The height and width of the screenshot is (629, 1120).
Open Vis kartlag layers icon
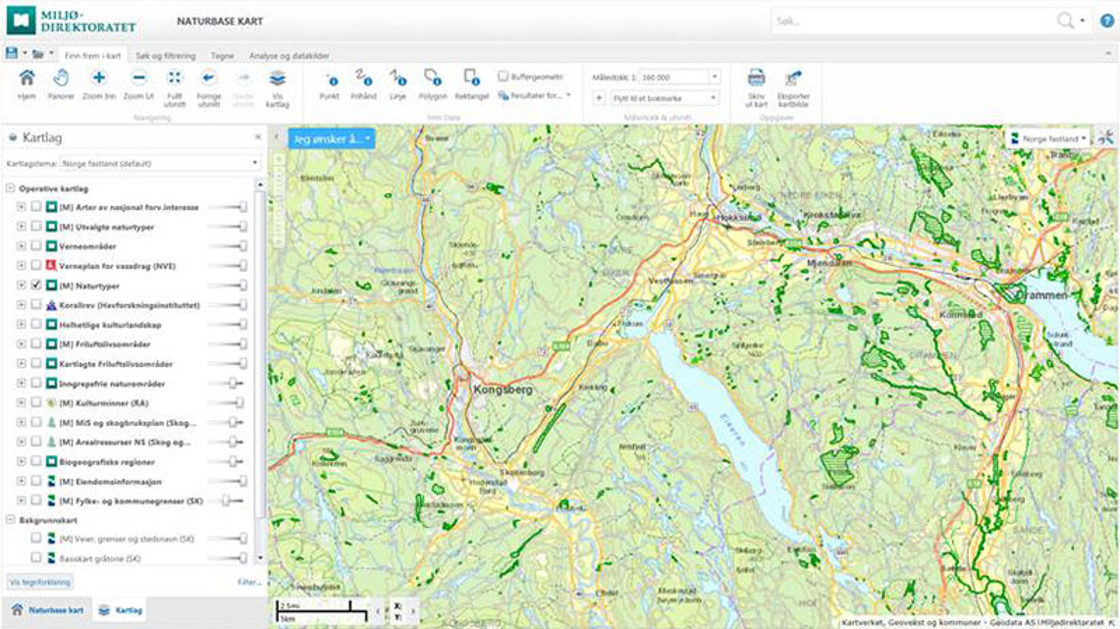point(277,78)
